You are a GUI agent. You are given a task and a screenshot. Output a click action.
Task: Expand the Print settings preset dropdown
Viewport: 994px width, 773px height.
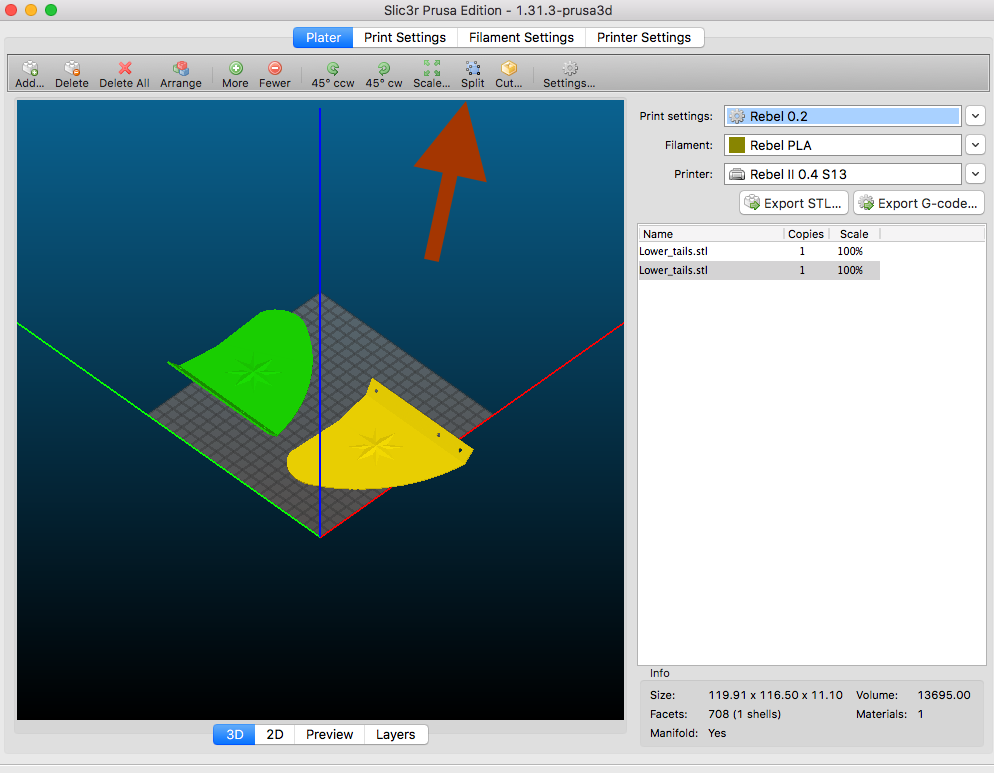pos(976,116)
